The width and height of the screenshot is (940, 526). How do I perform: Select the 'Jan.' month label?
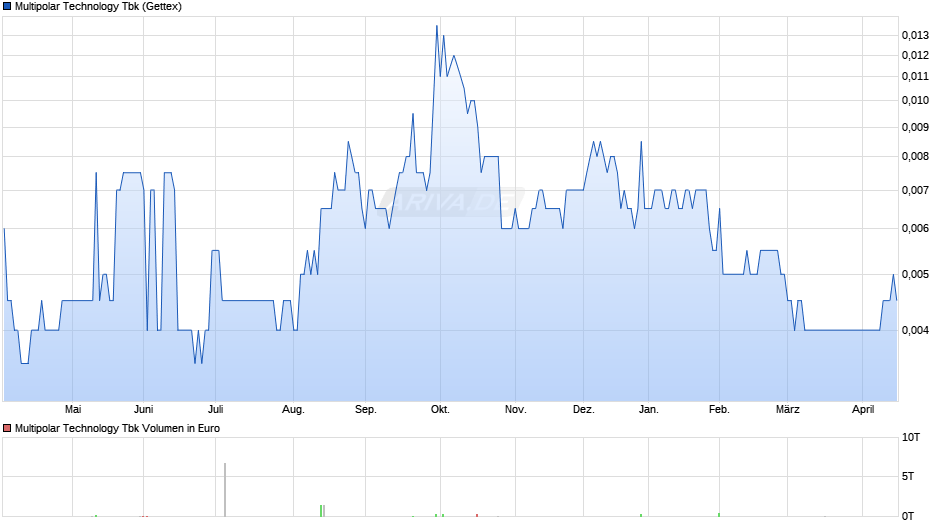pos(649,409)
